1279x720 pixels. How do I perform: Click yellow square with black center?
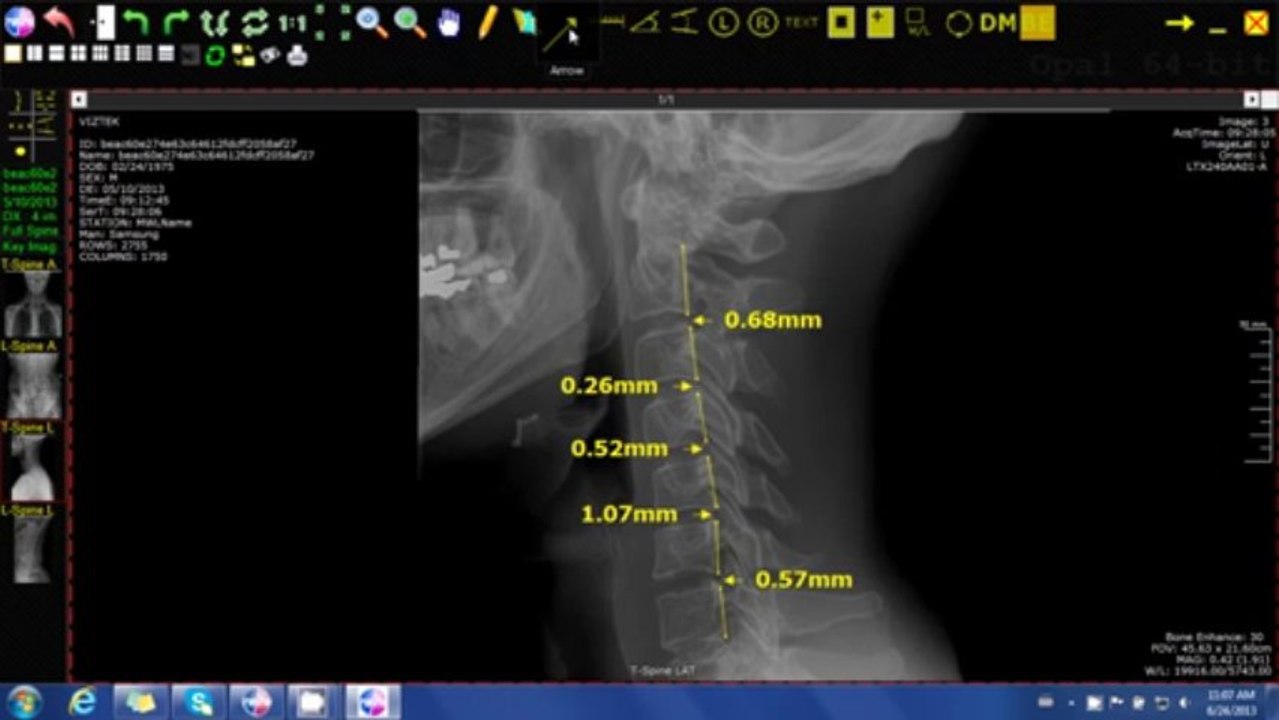click(x=841, y=22)
